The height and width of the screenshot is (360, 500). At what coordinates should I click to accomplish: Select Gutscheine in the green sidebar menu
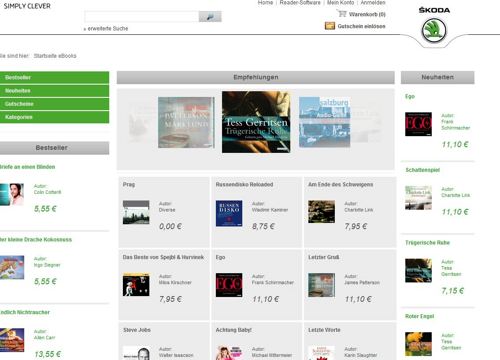[54, 104]
